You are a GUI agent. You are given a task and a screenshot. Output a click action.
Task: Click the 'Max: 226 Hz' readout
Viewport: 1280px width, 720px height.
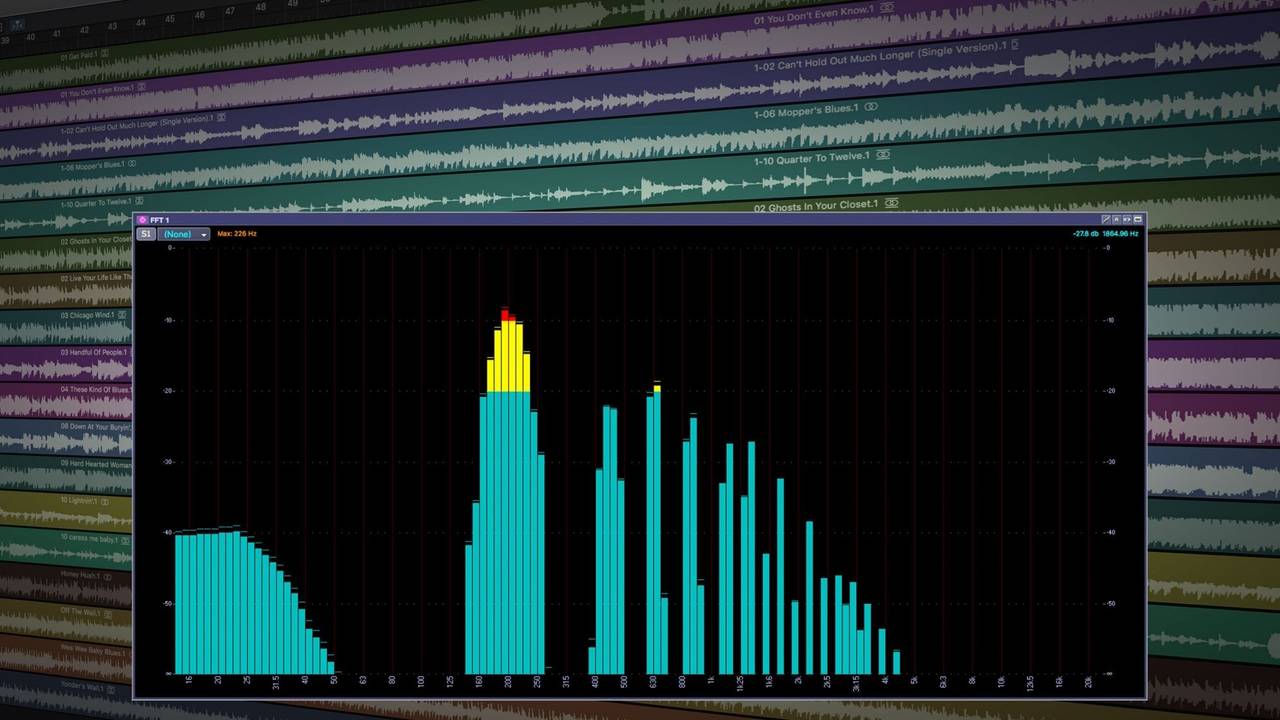(x=237, y=234)
